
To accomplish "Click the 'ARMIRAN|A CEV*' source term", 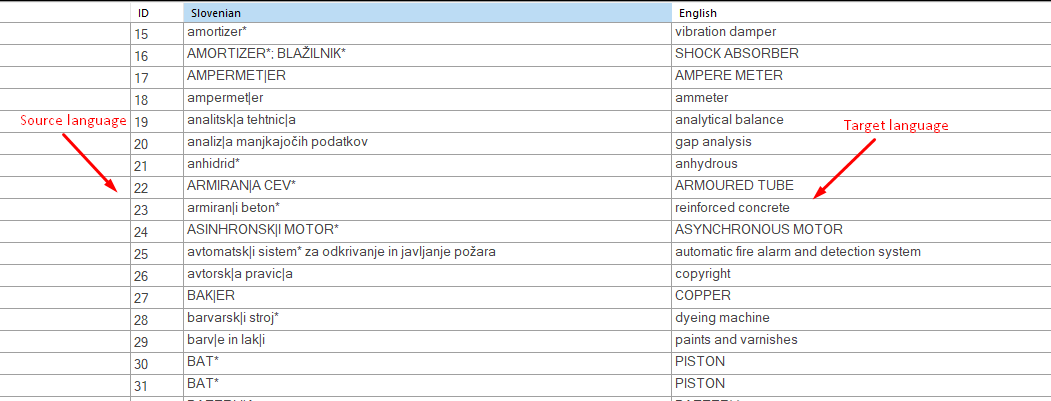I will [x=241, y=186].
